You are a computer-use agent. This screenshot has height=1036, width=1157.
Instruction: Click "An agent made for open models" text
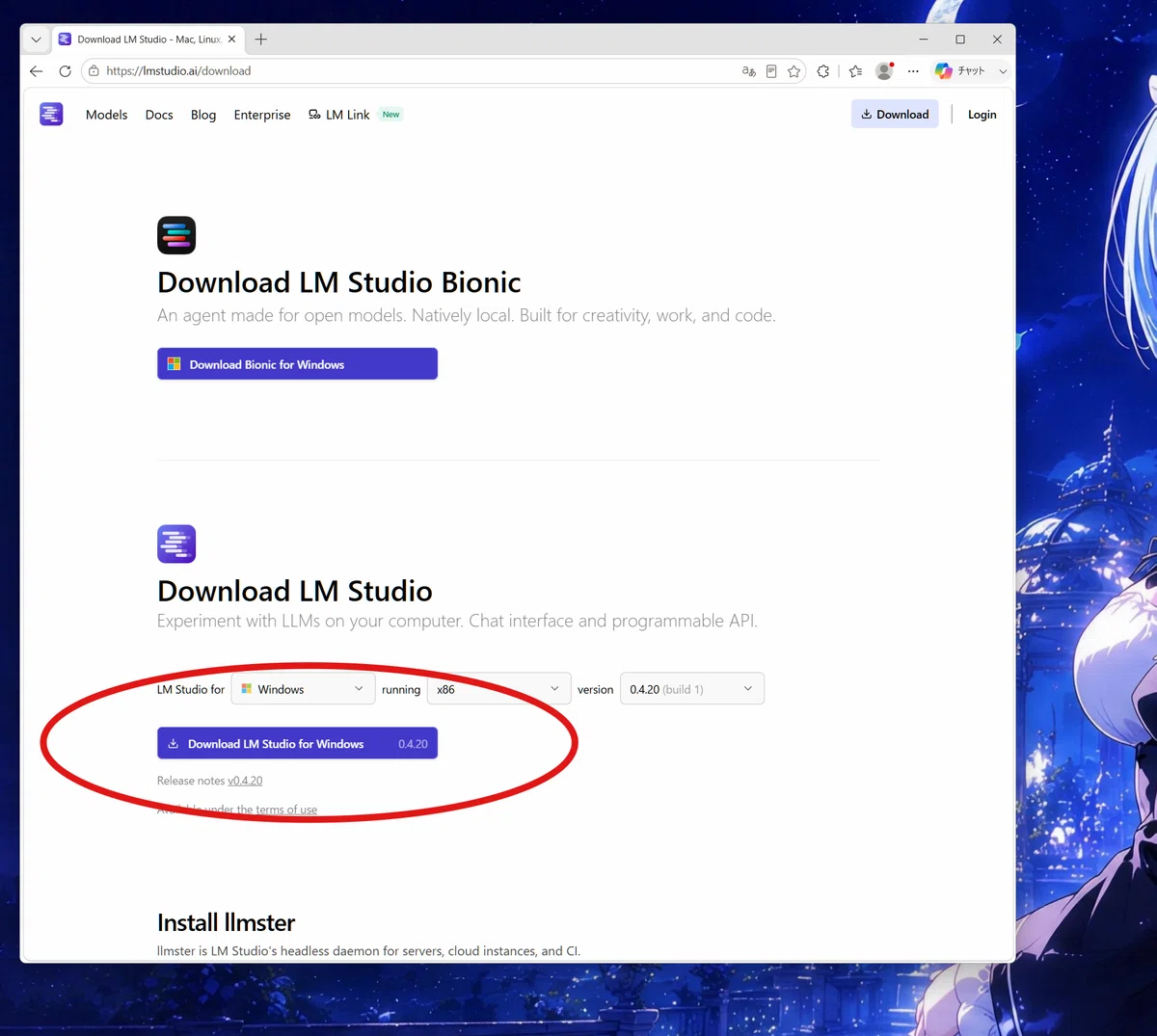[x=467, y=316]
